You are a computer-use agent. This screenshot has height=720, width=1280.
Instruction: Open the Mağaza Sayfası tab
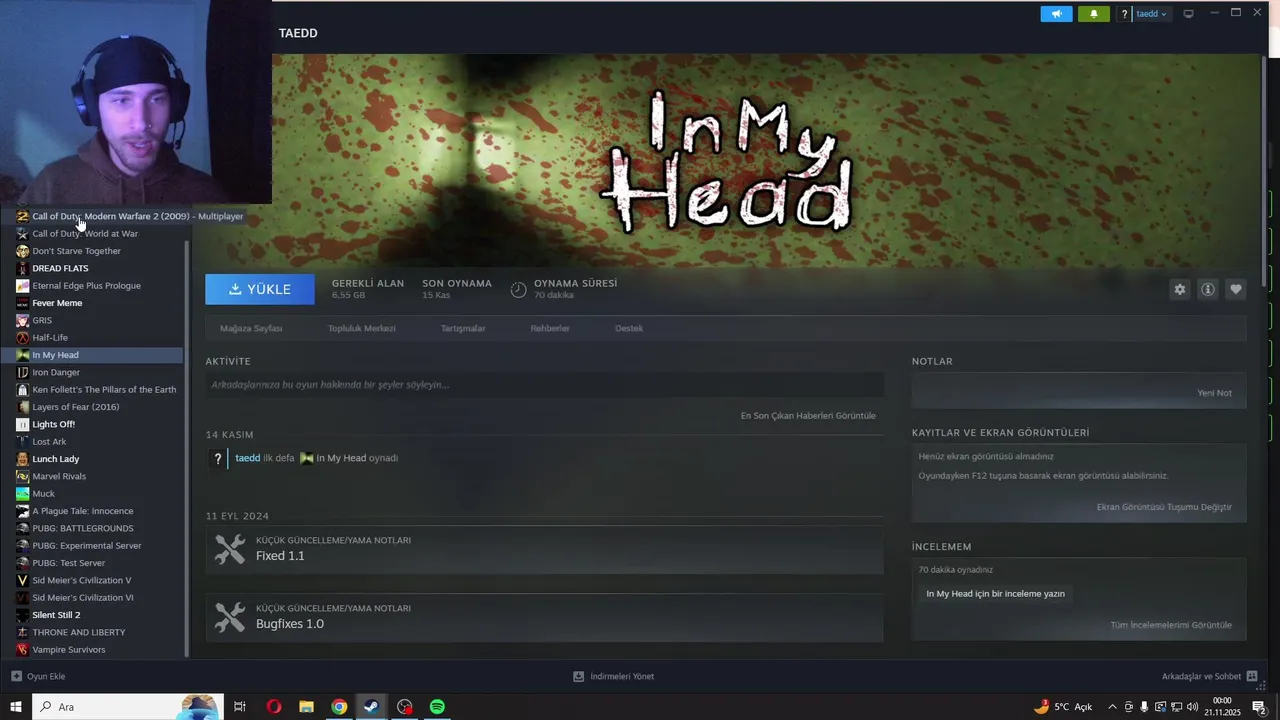click(251, 328)
